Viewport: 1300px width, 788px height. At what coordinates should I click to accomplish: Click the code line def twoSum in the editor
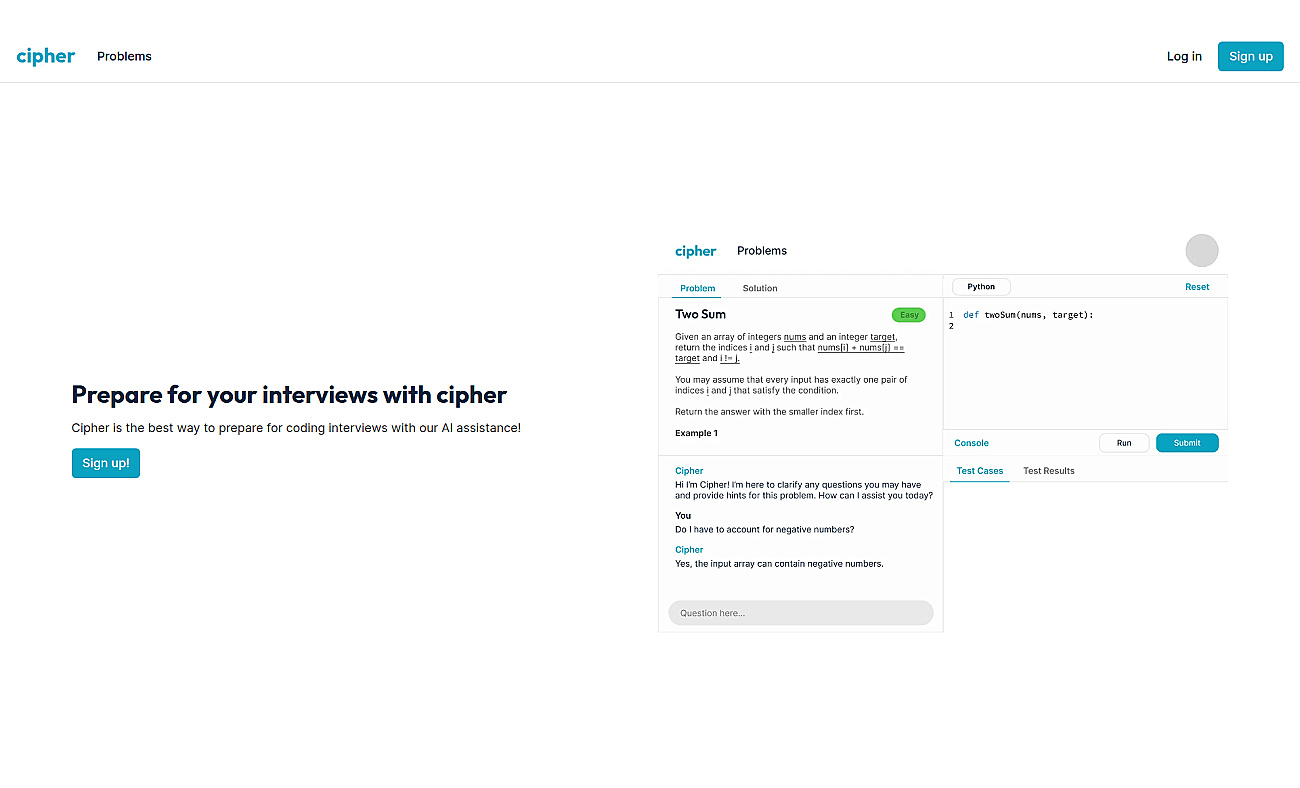pos(1028,315)
